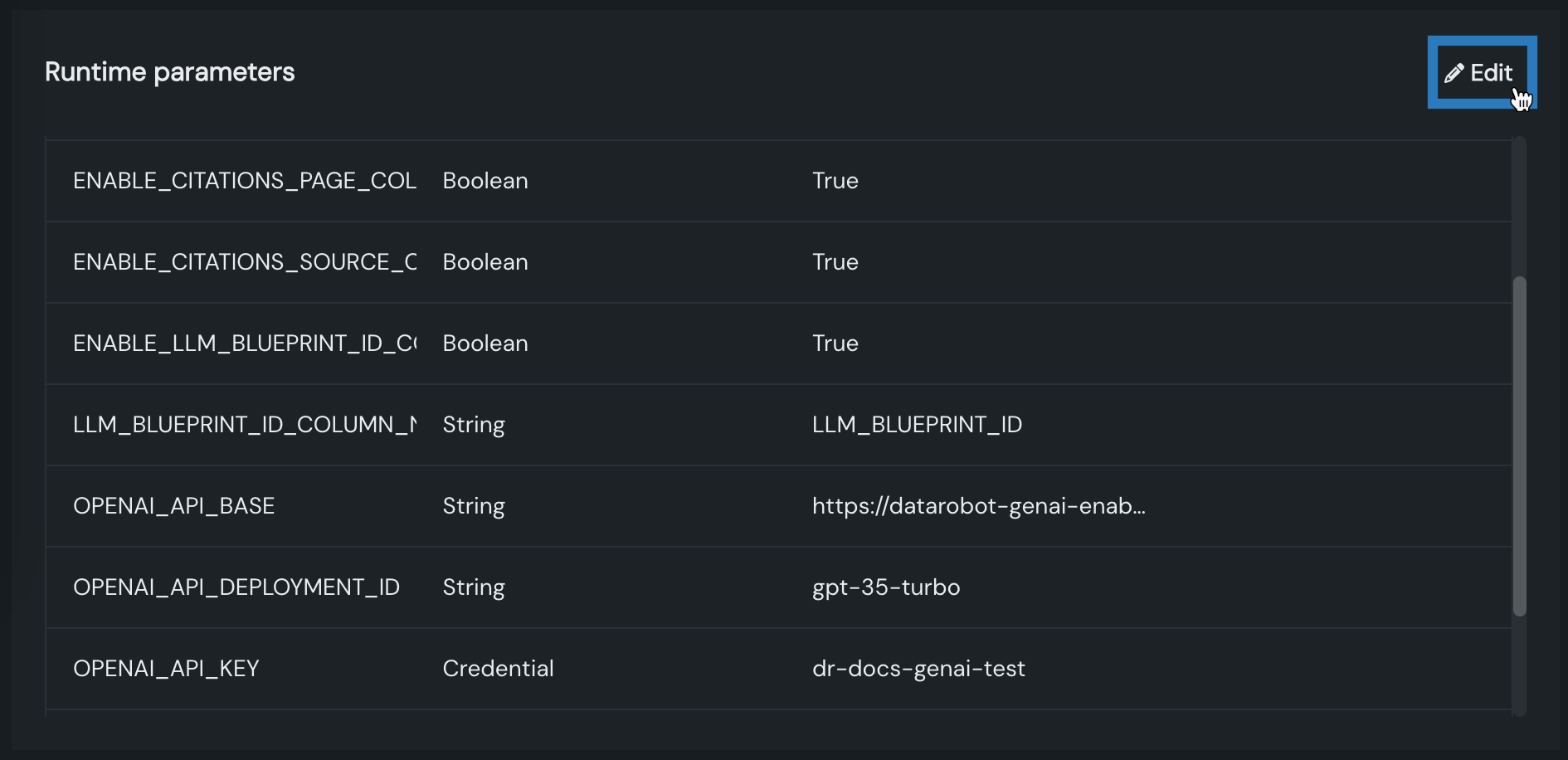1568x760 pixels.
Task: Click the True value for ENABLE_LLM_BLUEPRINT_ID_C
Action: [835, 343]
